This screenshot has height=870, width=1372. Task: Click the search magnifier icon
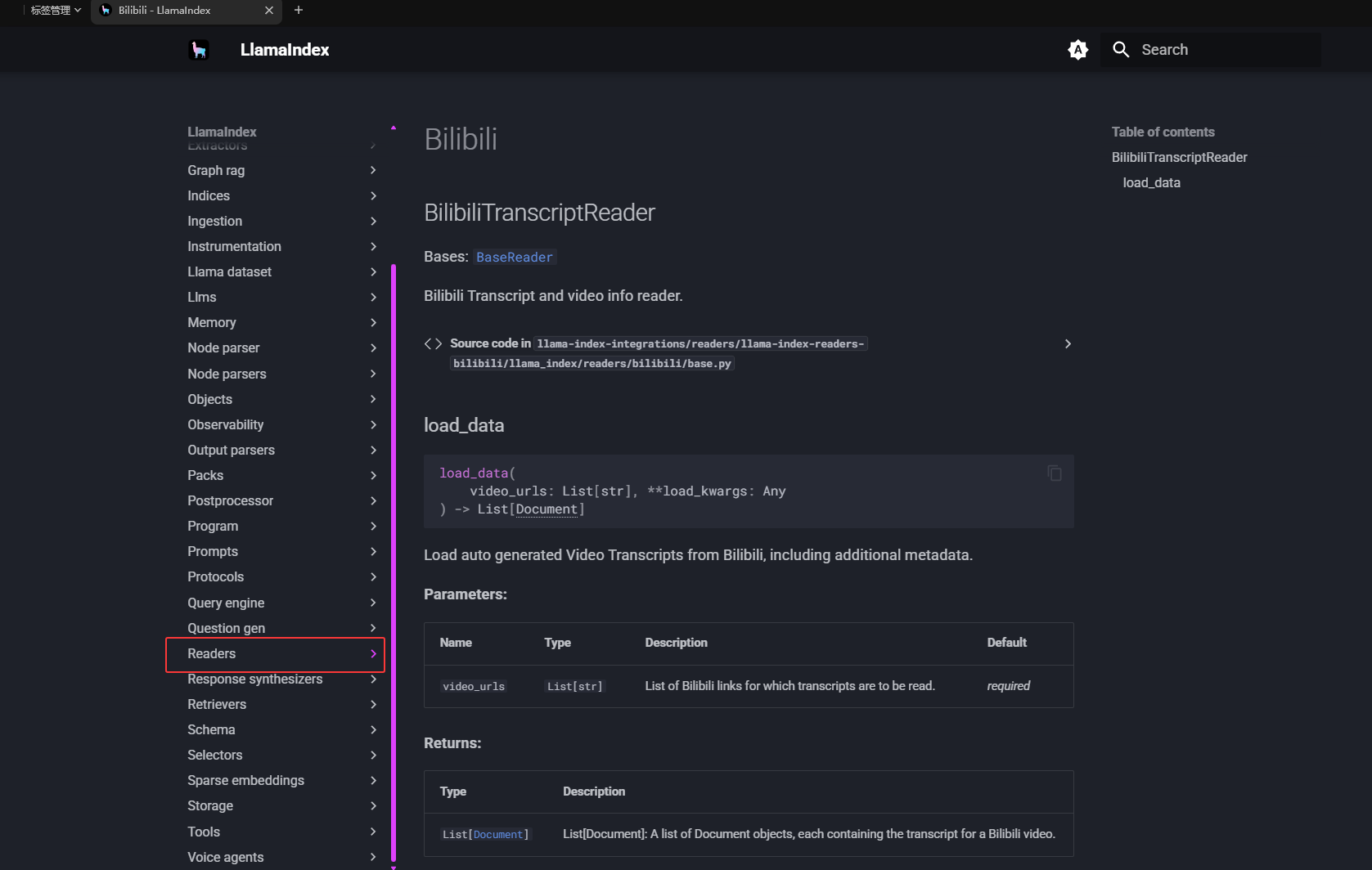point(1121,50)
